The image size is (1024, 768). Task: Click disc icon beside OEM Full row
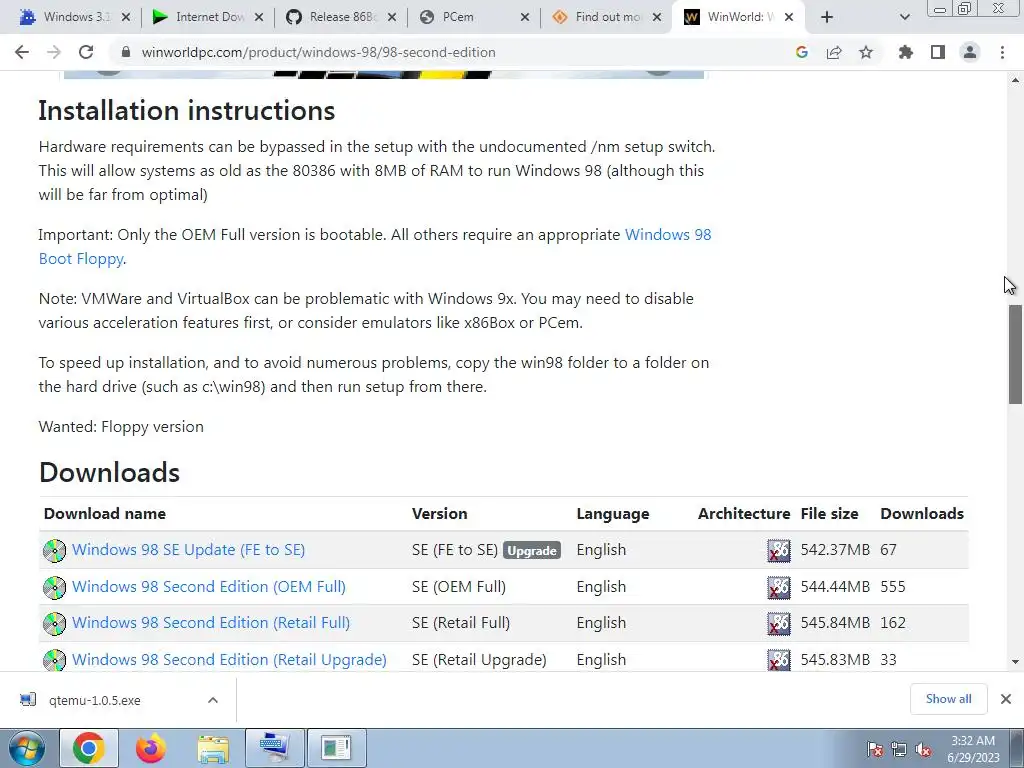tap(54, 587)
